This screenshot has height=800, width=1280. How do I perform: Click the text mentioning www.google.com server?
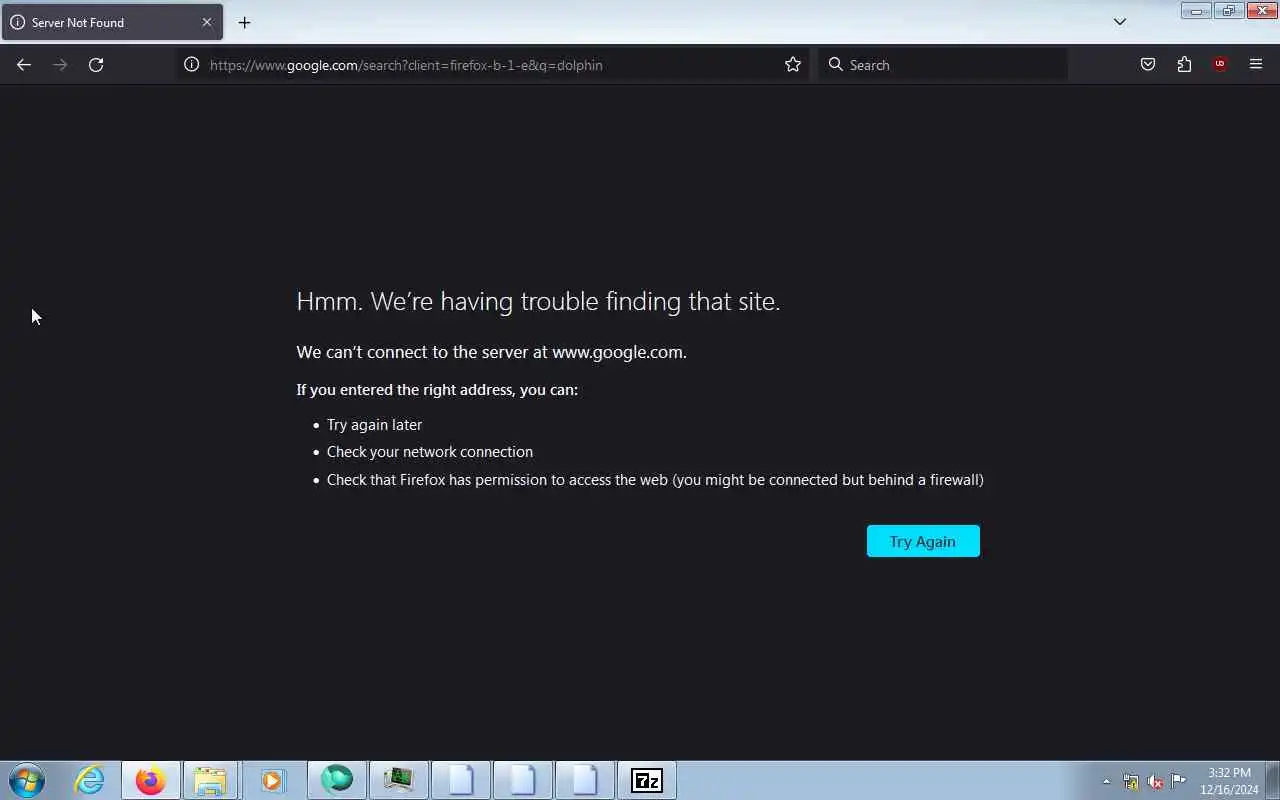[x=491, y=352]
